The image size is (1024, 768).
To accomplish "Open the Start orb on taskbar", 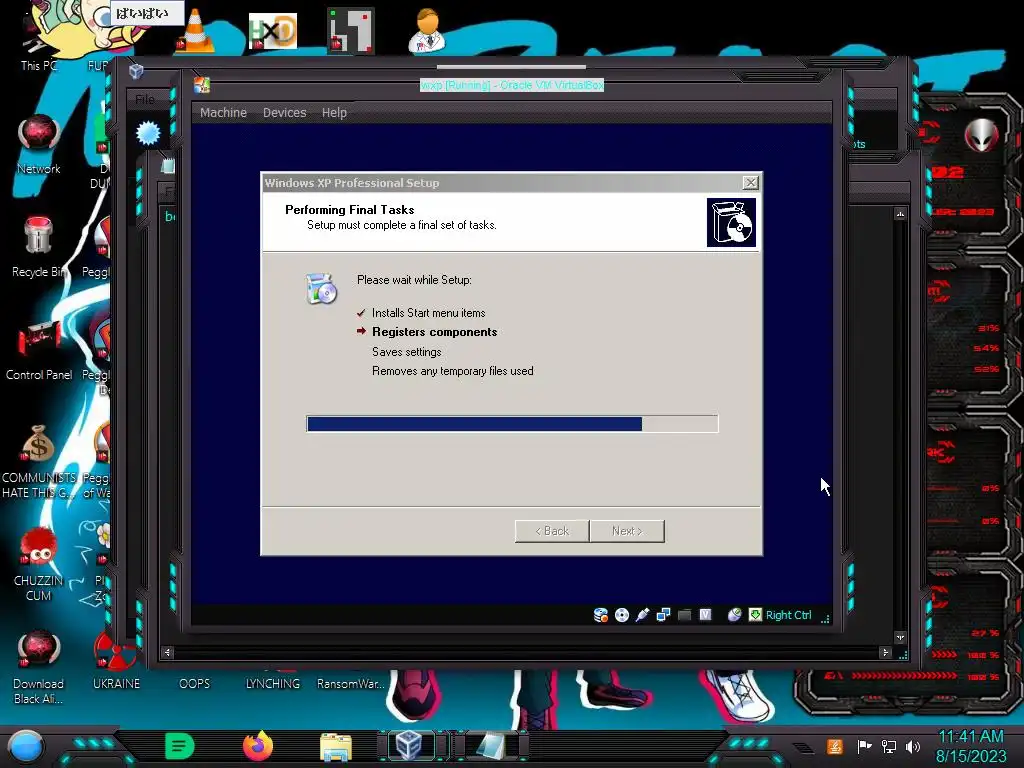I will coord(26,748).
